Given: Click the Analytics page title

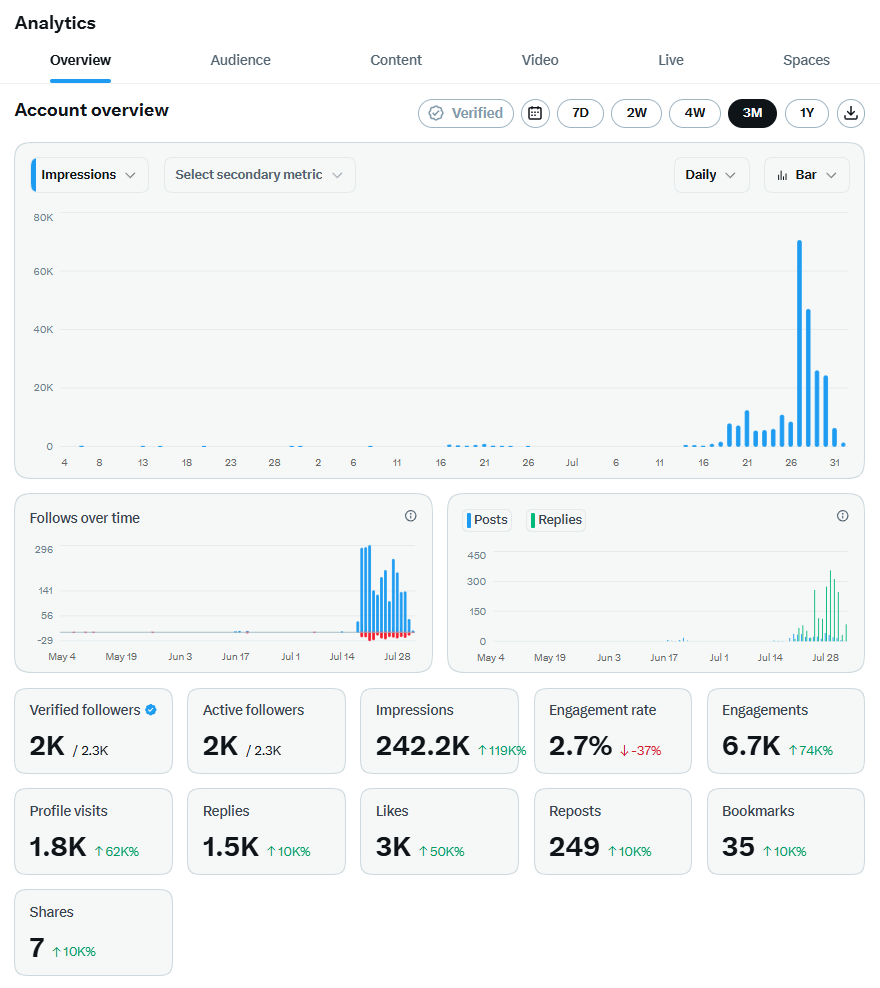Looking at the screenshot, I should click(55, 23).
